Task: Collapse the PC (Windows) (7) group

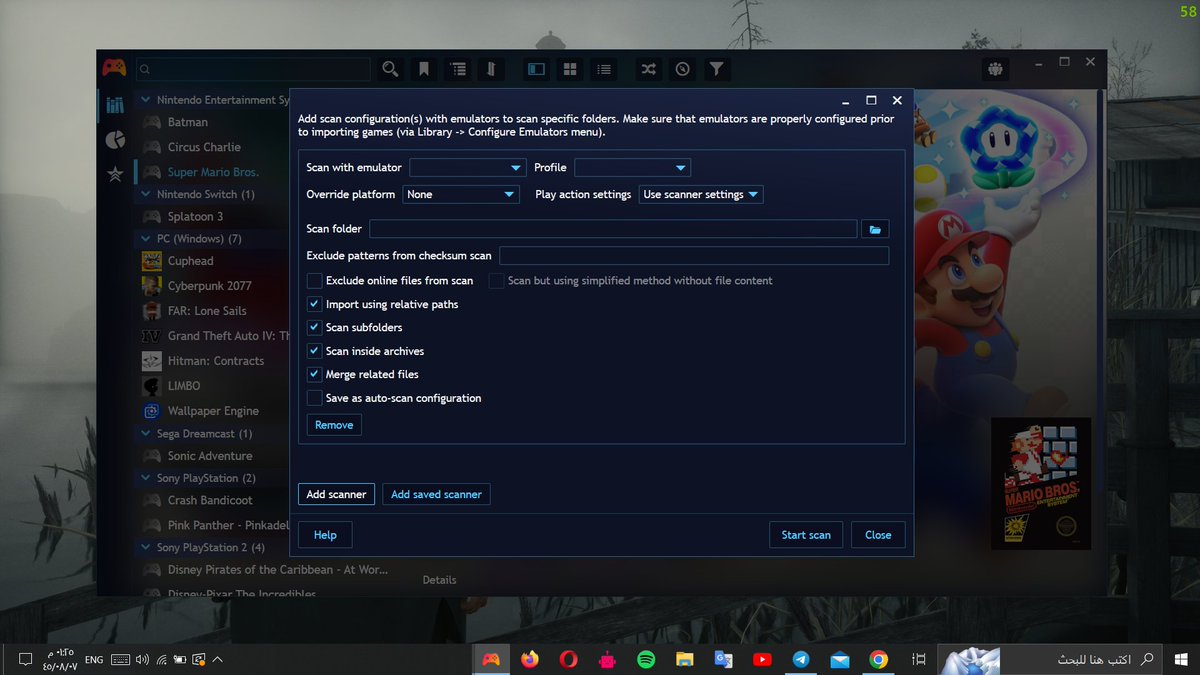Action: tap(146, 239)
